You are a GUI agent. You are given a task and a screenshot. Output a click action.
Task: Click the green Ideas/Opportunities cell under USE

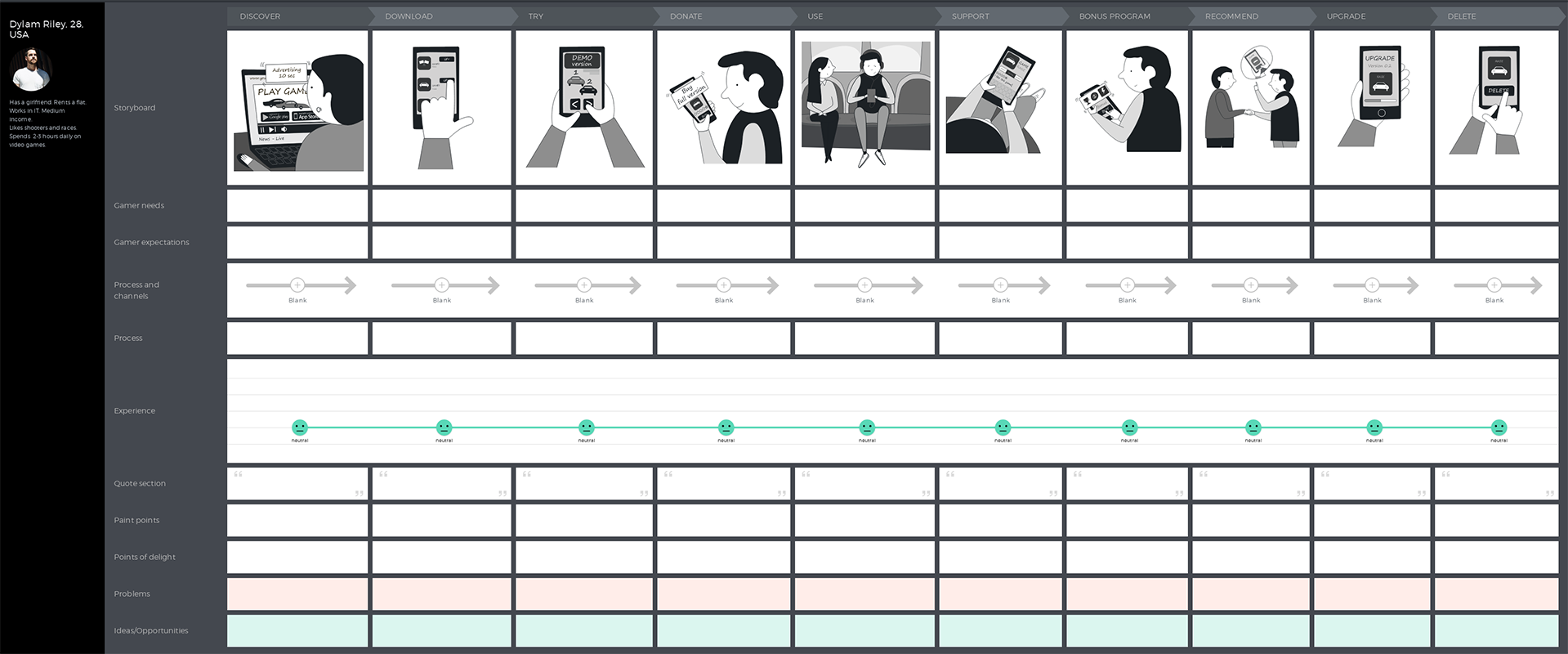point(864,630)
